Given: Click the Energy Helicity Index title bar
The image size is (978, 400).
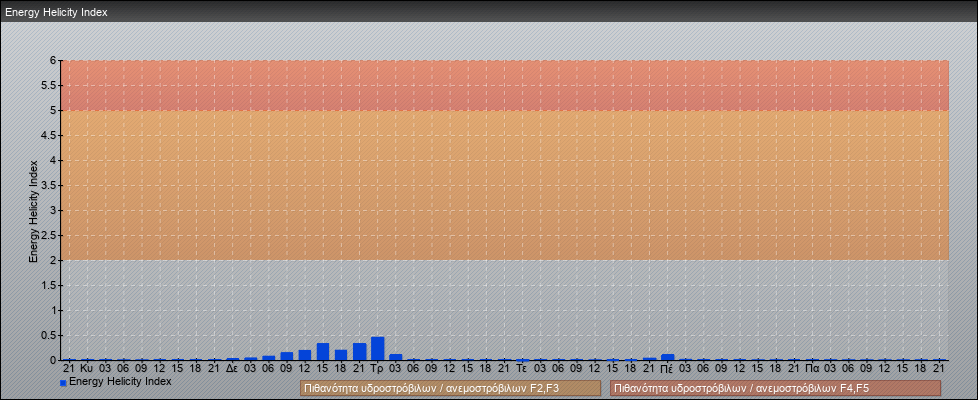Looking at the screenshot, I should pyautogui.click(x=489, y=12).
